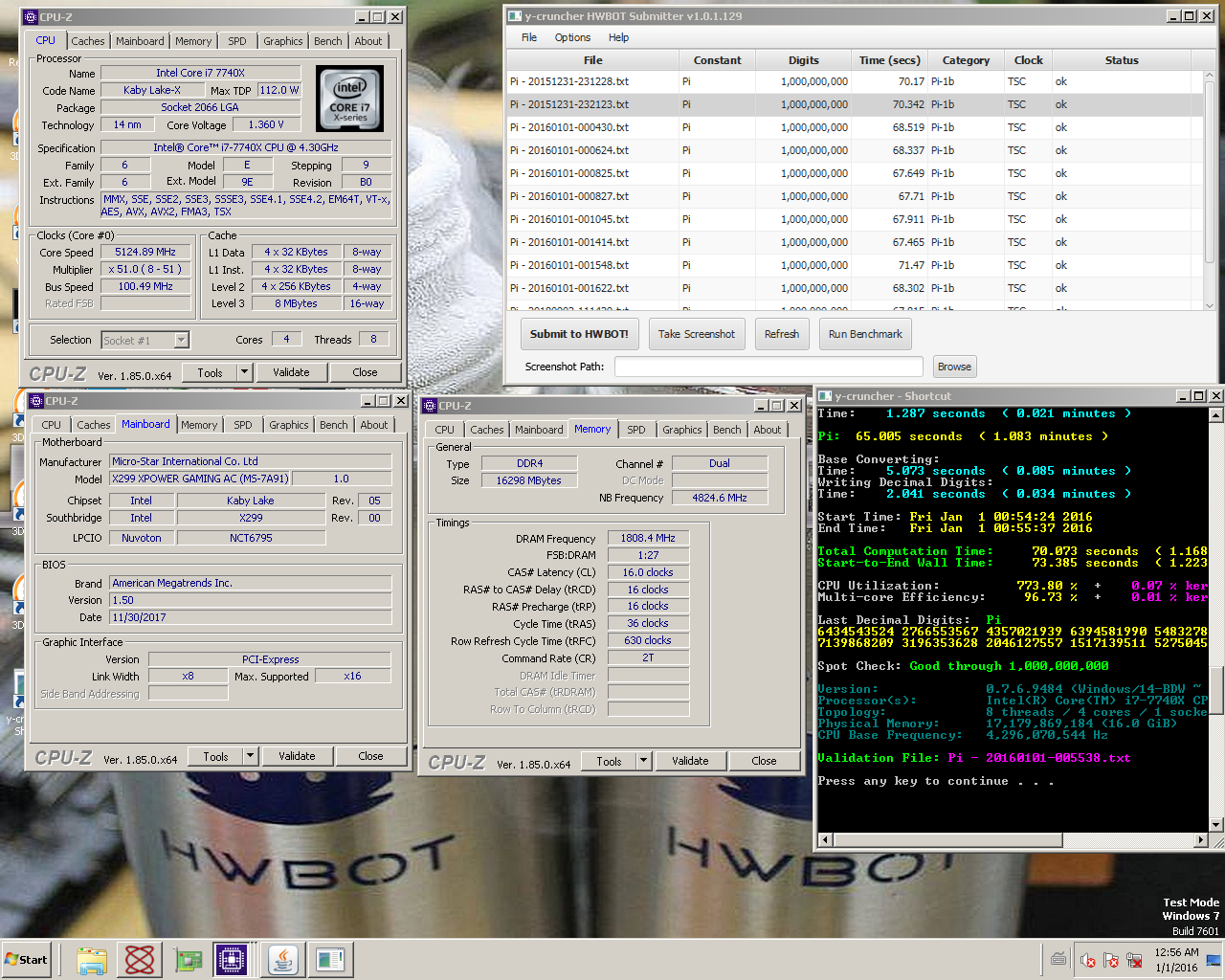Open Graphics tab in Mainboard CPU-Z window

pyautogui.click(x=289, y=425)
